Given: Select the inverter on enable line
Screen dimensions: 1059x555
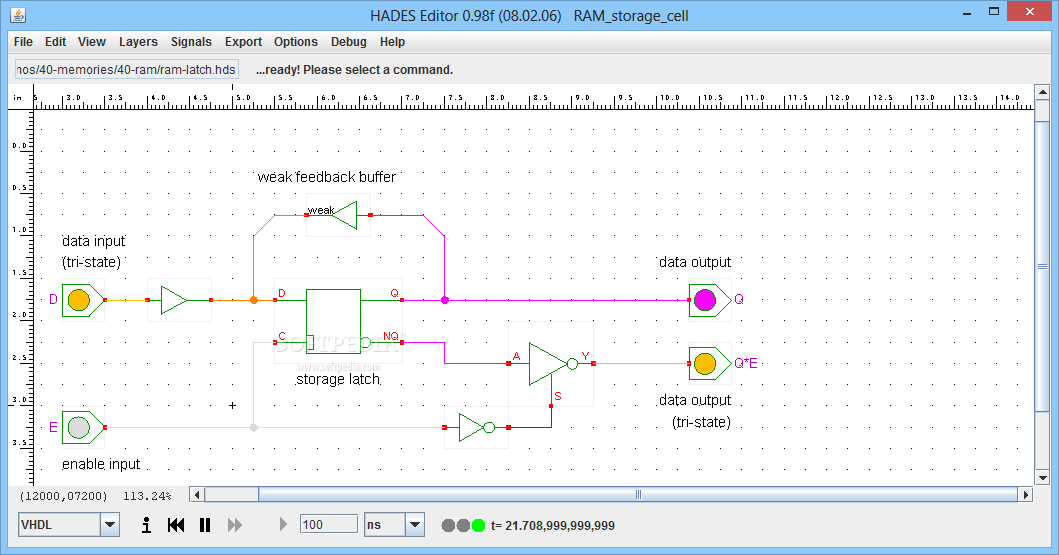Looking at the screenshot, I should (x=476, y=427).
